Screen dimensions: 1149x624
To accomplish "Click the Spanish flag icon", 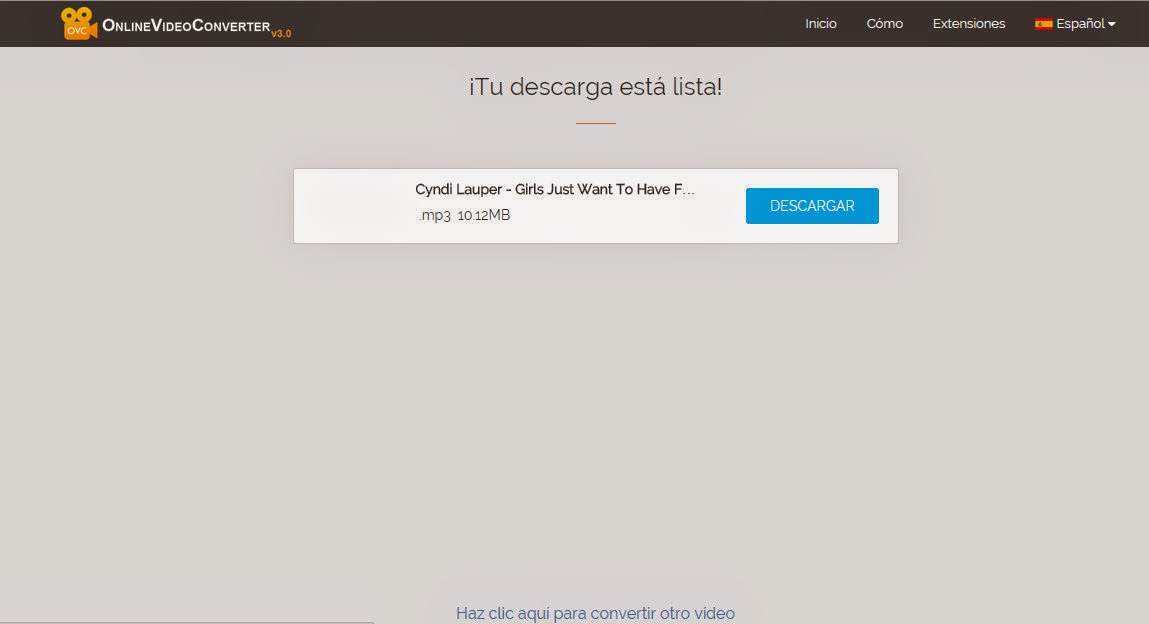I will click(1043, 24).
